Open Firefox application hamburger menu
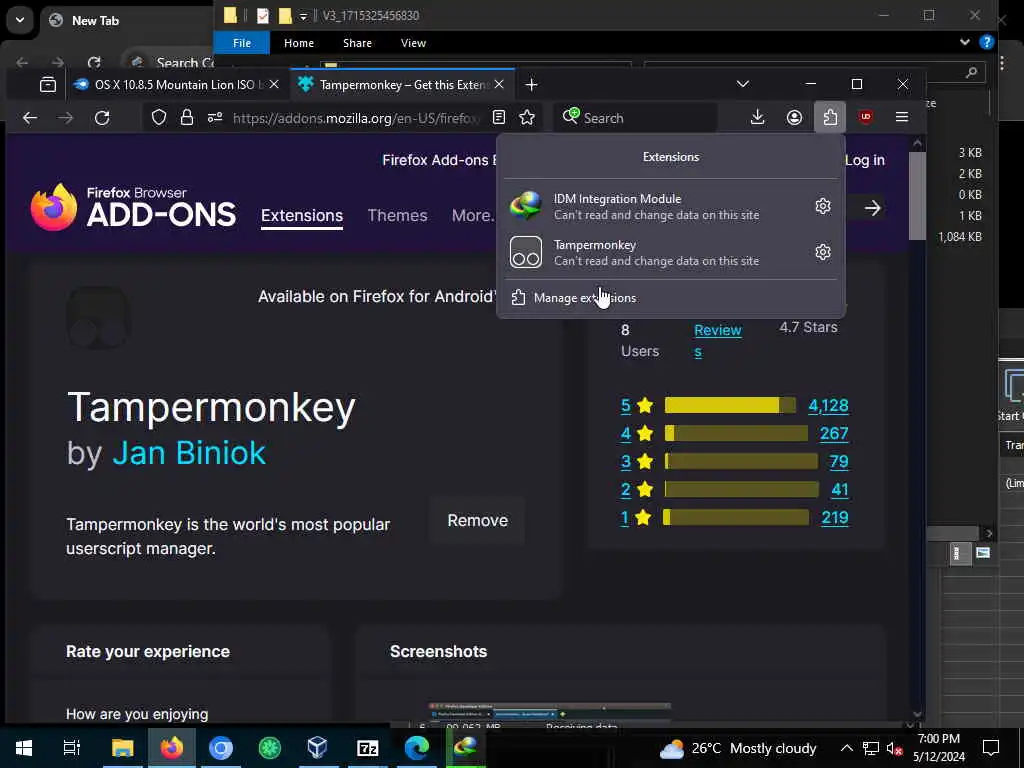This screenshot has height=768, width=1024. [x=902, y=118]
